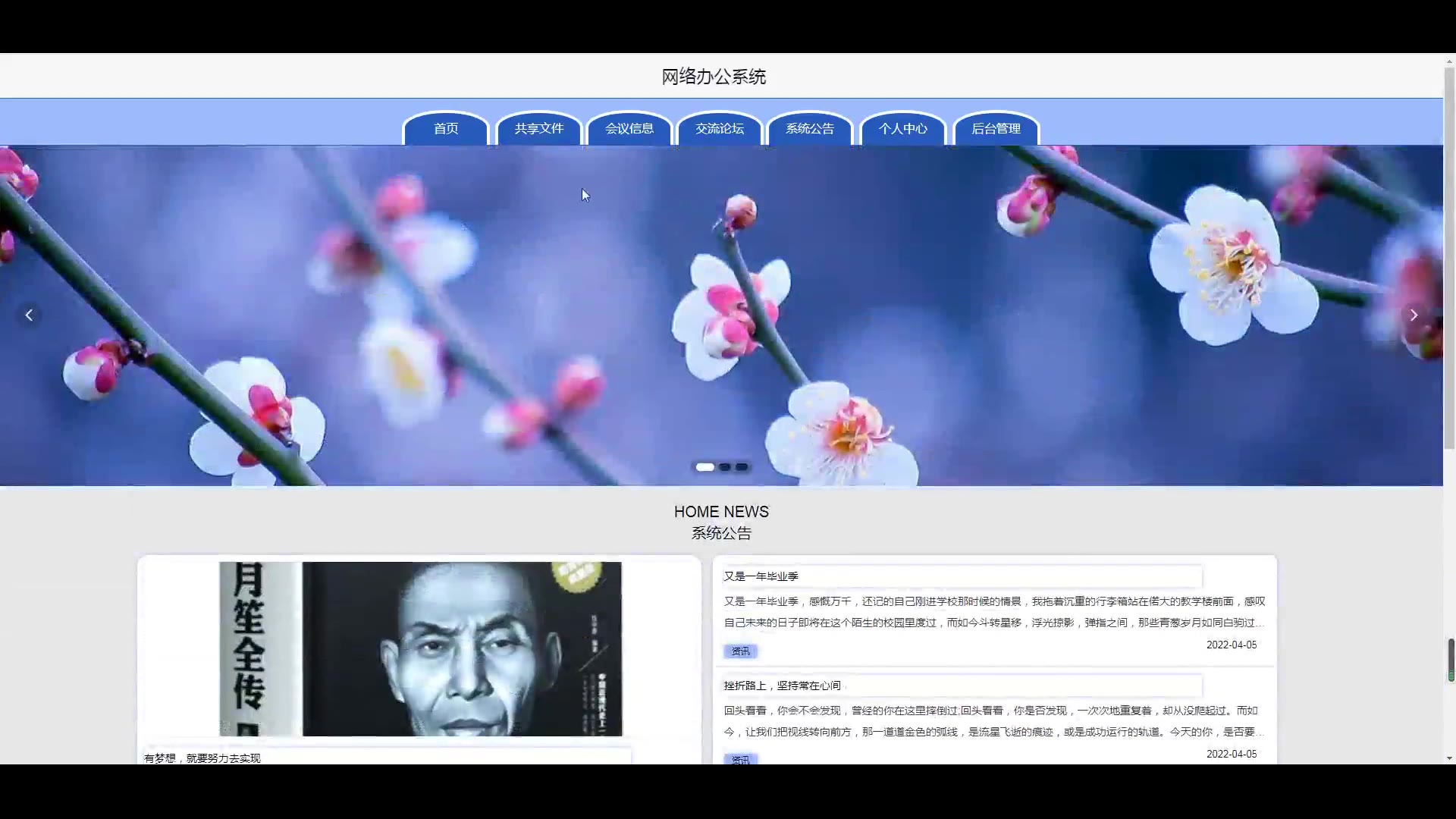Image resolution: width=1456 pixels, height=819 pixels.
Task: Open 有梦想，就要努力去实现 news caption
Action: pos(202,758)
